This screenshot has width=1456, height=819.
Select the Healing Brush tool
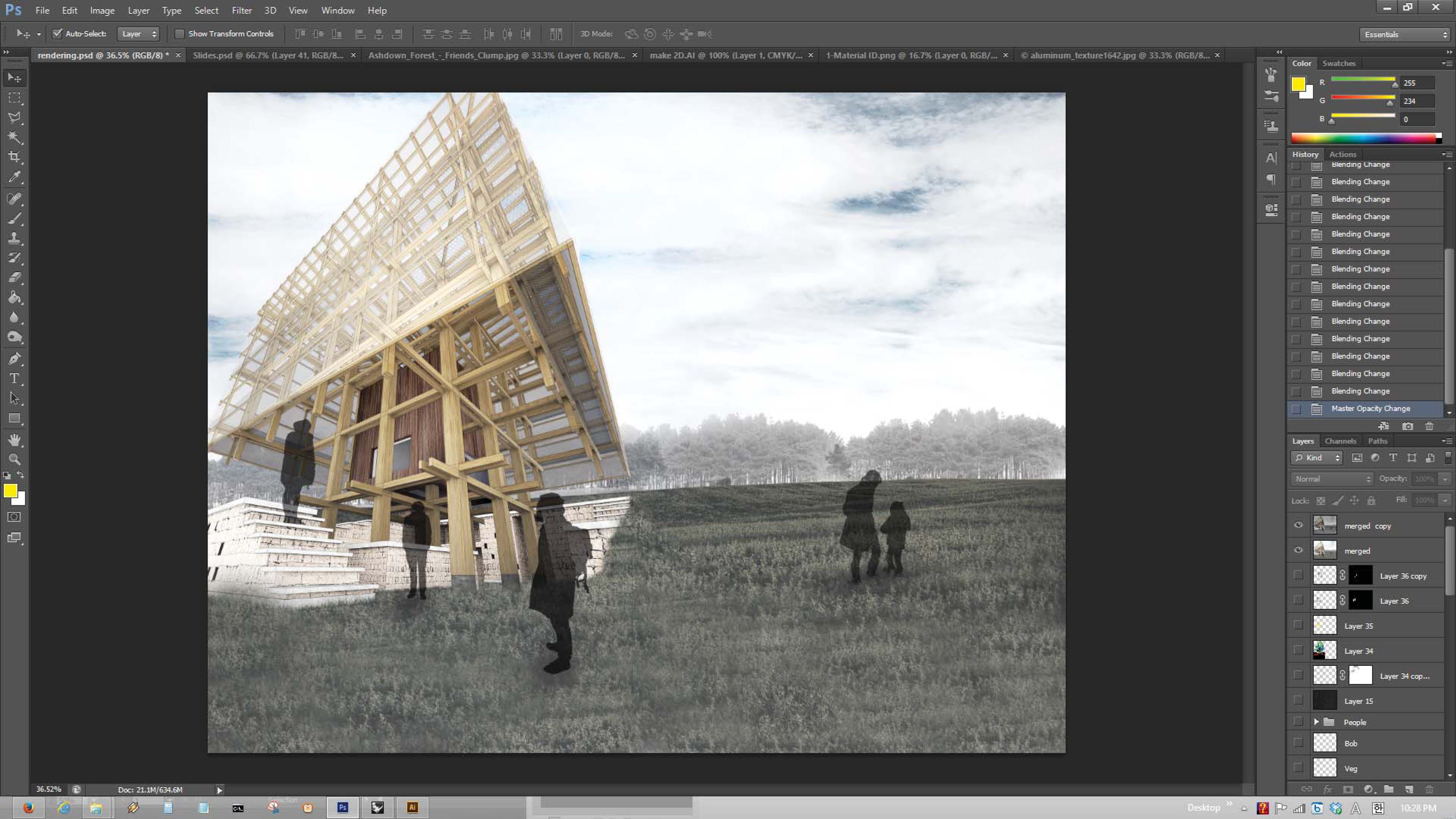(x=15, y=198)
